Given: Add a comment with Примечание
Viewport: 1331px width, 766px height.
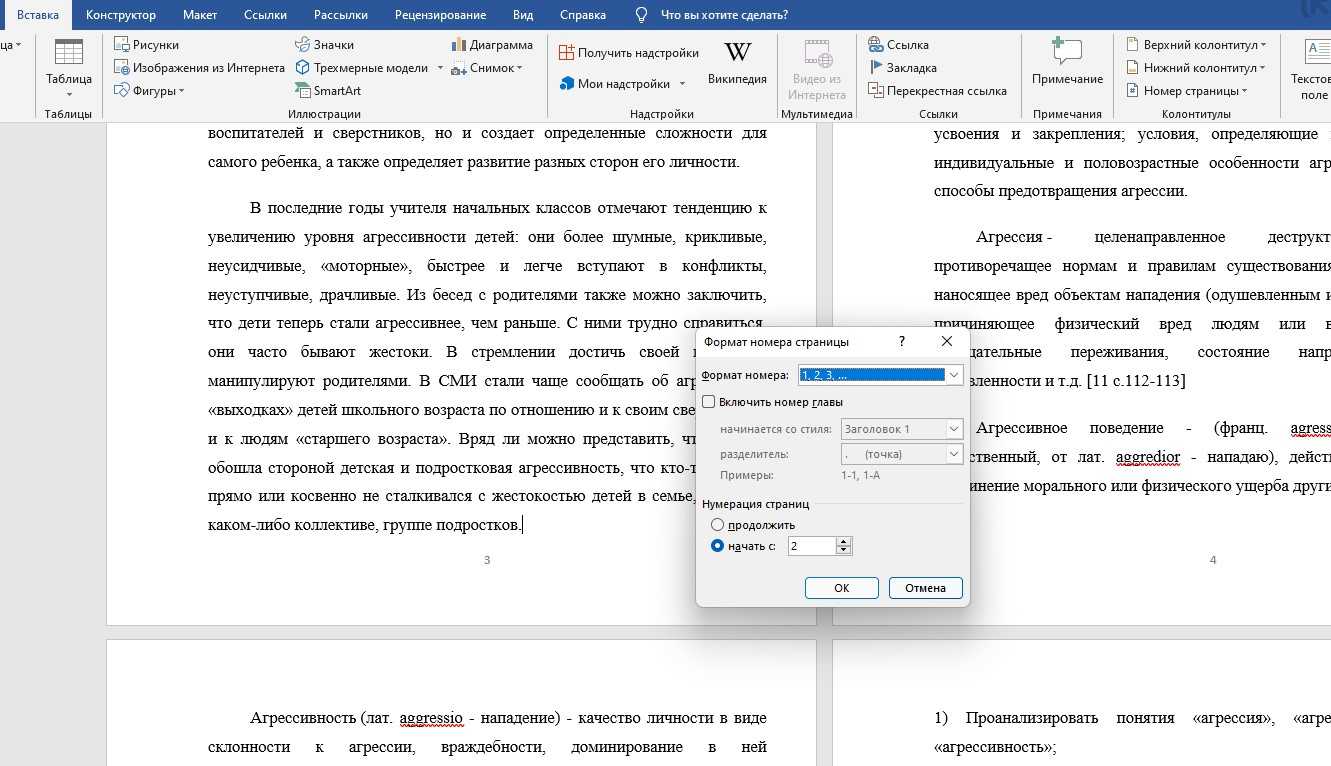Looking at the screenshot, I should pyautogui.click(x=1067, y=62).
